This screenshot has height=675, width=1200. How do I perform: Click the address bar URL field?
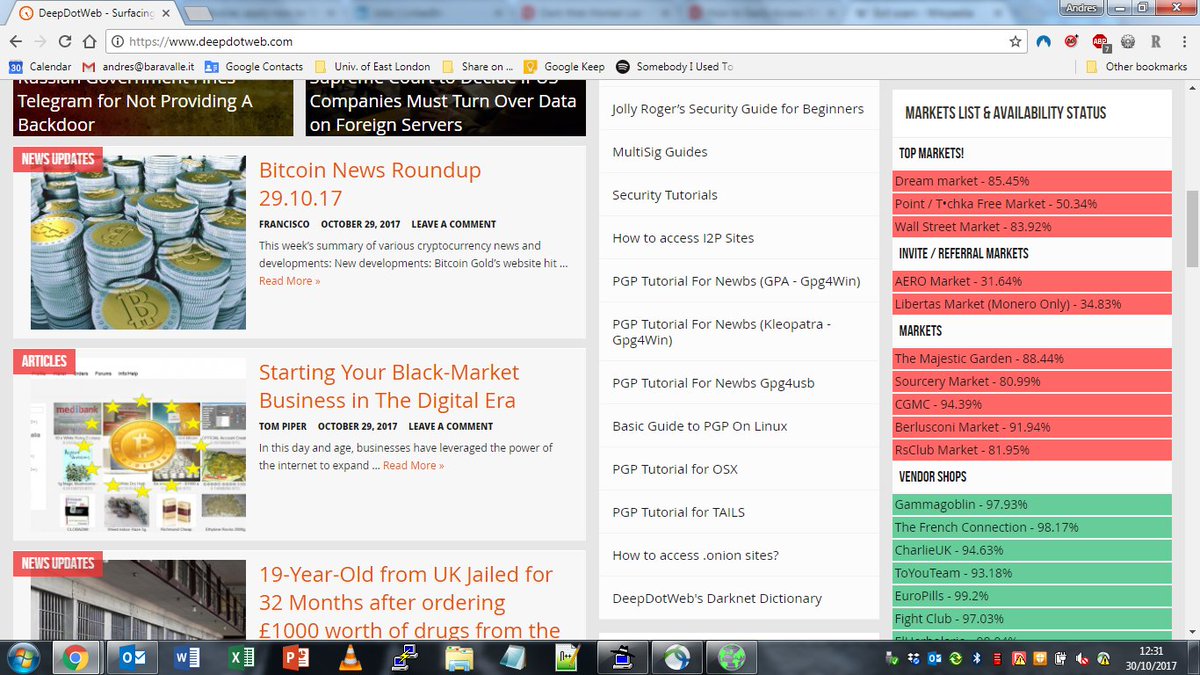click(565, 42)
